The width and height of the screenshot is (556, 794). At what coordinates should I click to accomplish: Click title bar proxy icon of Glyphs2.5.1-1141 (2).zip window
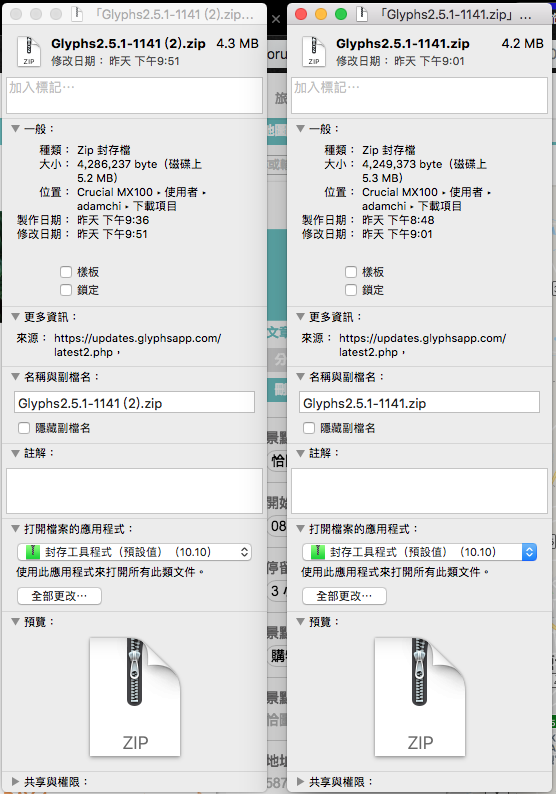click(x=77, y=14)
